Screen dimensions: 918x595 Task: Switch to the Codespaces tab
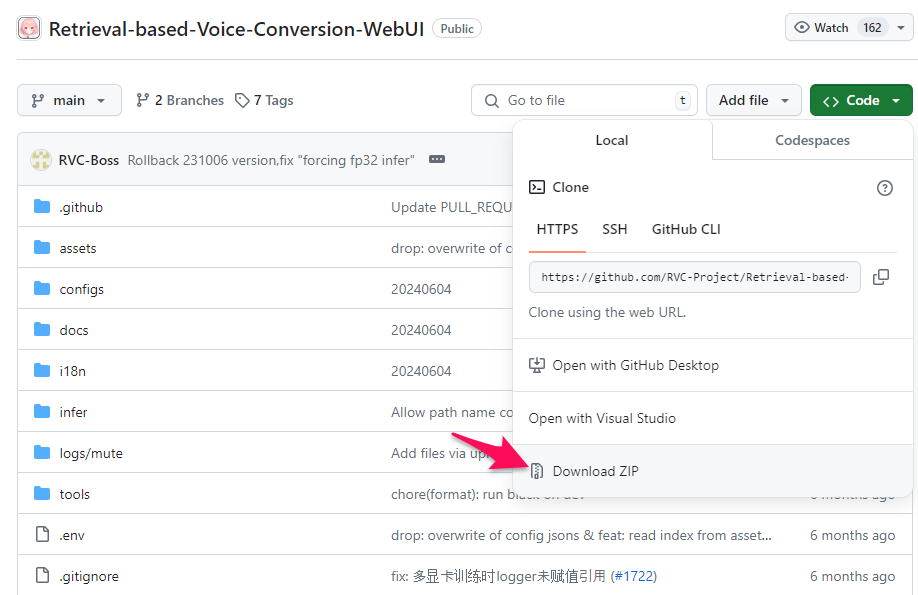pyautogui.click(x=812, y=140)
